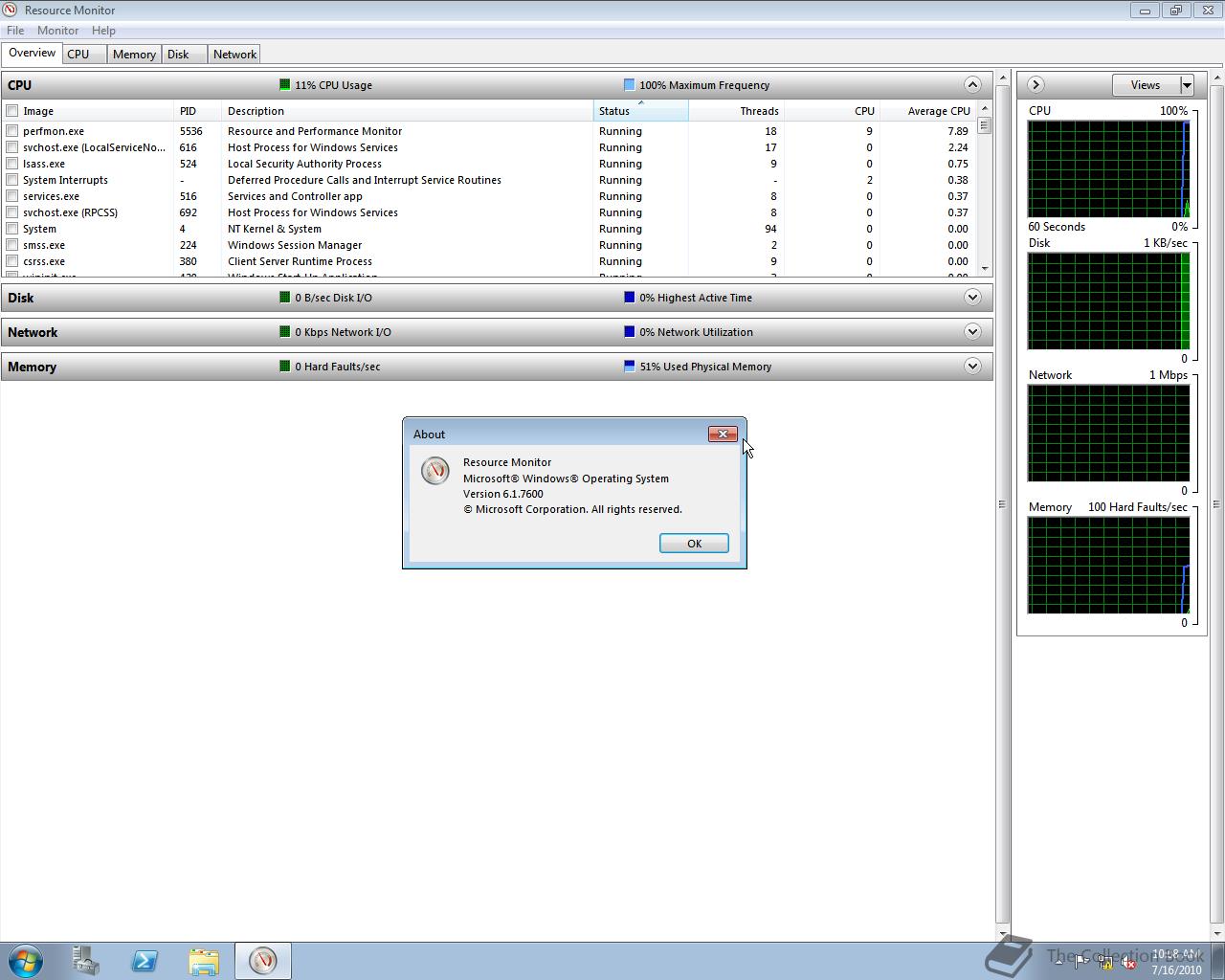
Task: Click the CPU usage graph
Action: click(1108, 169)
